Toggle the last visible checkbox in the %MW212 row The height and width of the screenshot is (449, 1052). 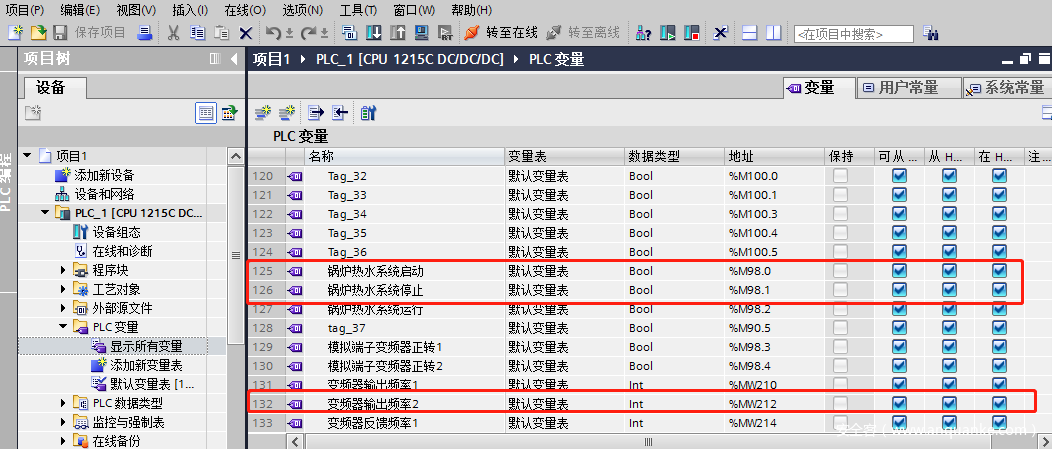click(999, 404)
